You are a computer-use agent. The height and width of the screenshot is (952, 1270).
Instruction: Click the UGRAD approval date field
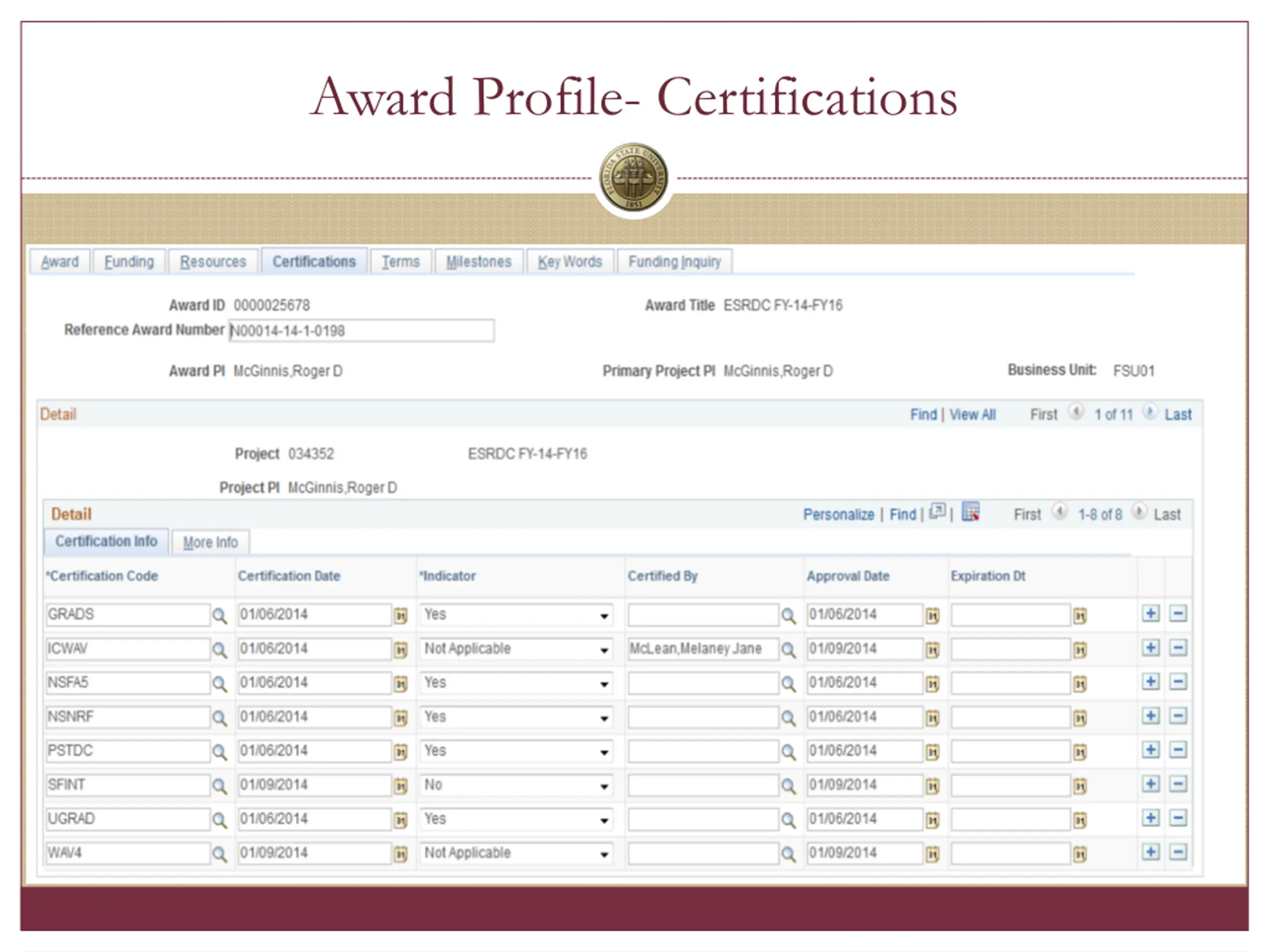click(x=865, y=819)
